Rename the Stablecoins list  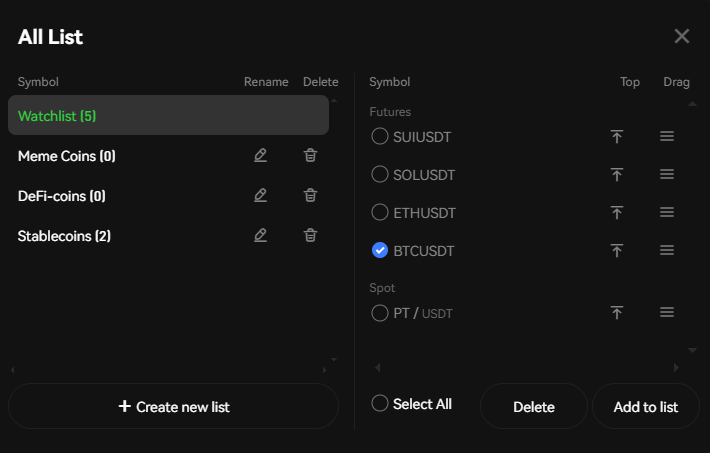[261, 235]
